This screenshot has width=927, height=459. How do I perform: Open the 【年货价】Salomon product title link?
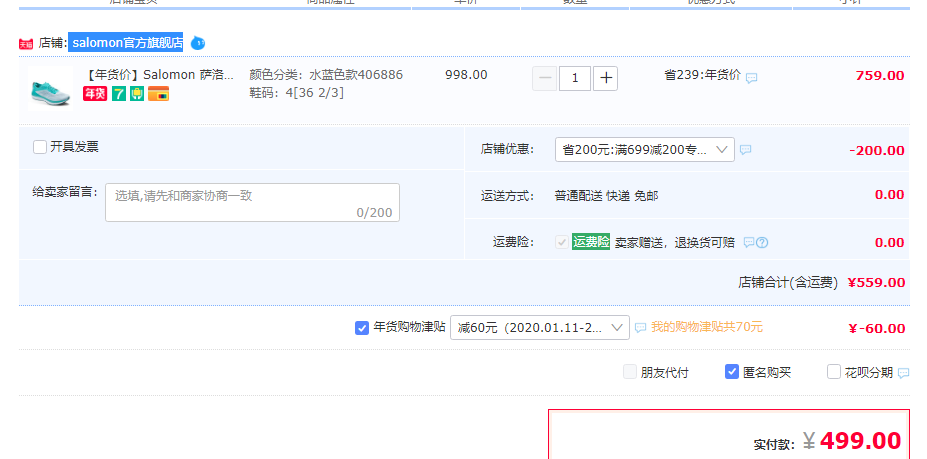[158, 75]
